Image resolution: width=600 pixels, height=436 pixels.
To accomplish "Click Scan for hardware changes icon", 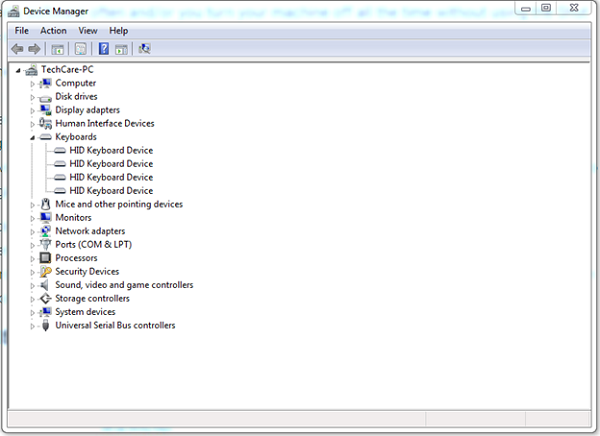I will point(145,48).
